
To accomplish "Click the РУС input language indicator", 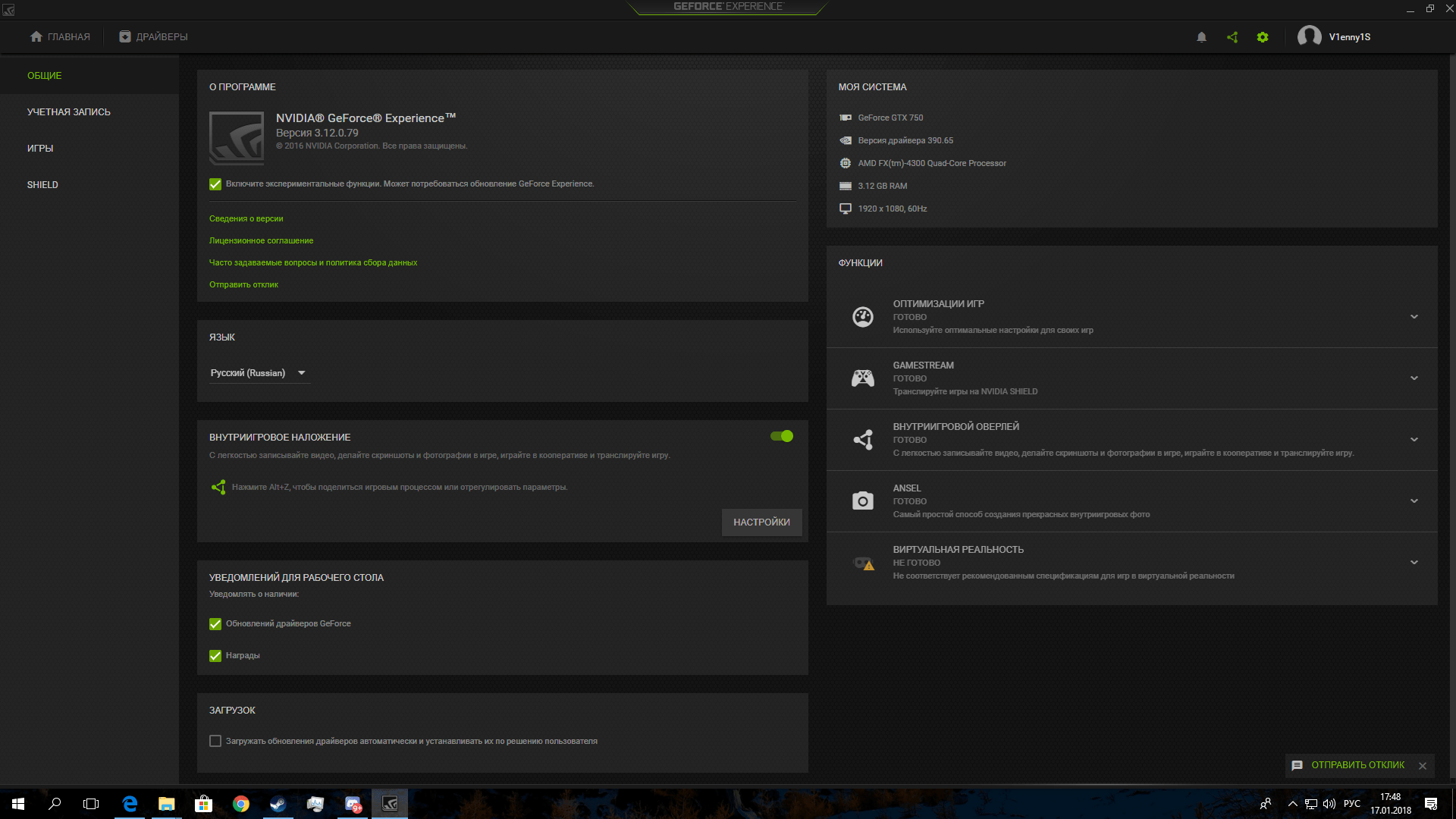I will coord(1352,804).
